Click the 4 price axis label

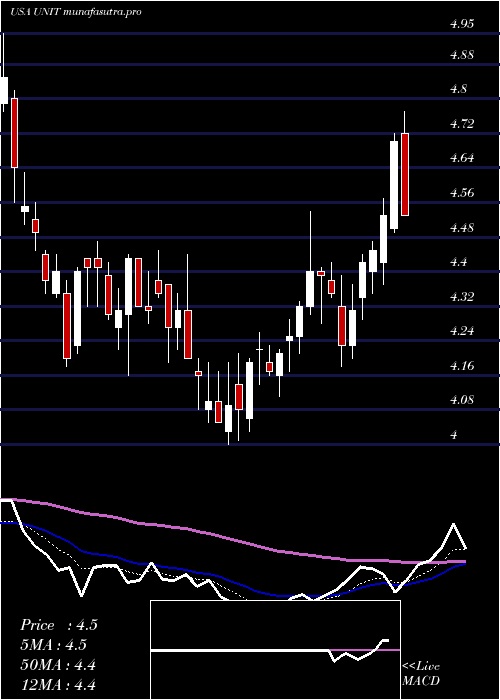point(454,434)
